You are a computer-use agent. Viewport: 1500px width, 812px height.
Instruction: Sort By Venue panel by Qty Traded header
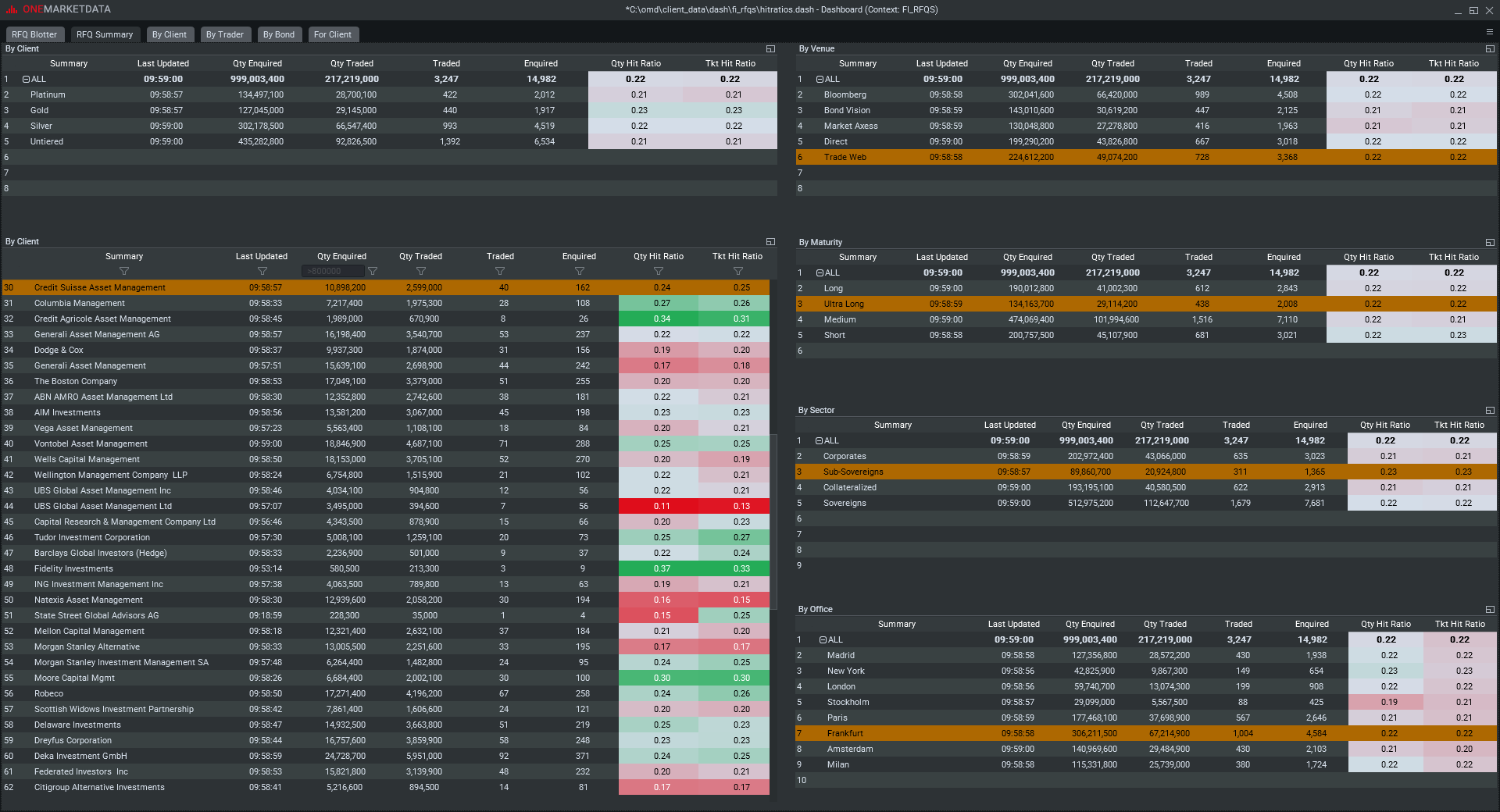[x=1112, y=63]
